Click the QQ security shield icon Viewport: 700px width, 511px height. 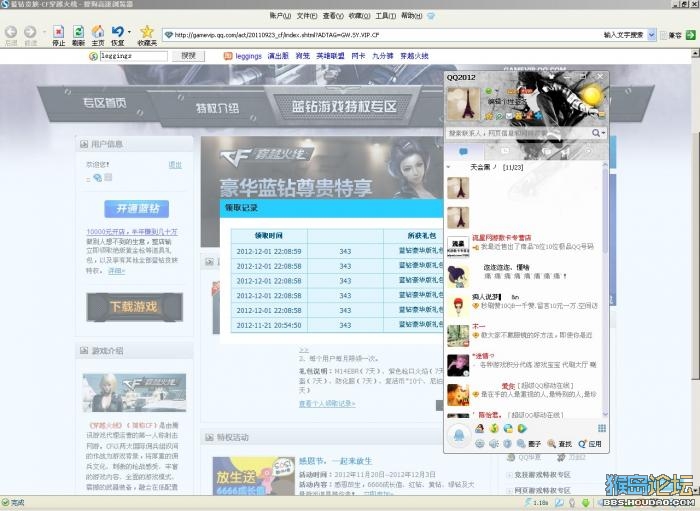point(508,444)
